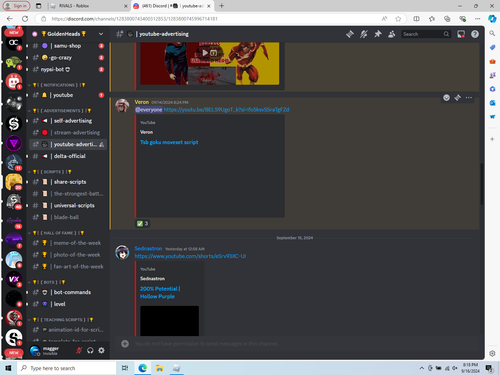Collapse the HALL OF FAME category
Screen dimensions: 500x375
(x=58, y=233)
